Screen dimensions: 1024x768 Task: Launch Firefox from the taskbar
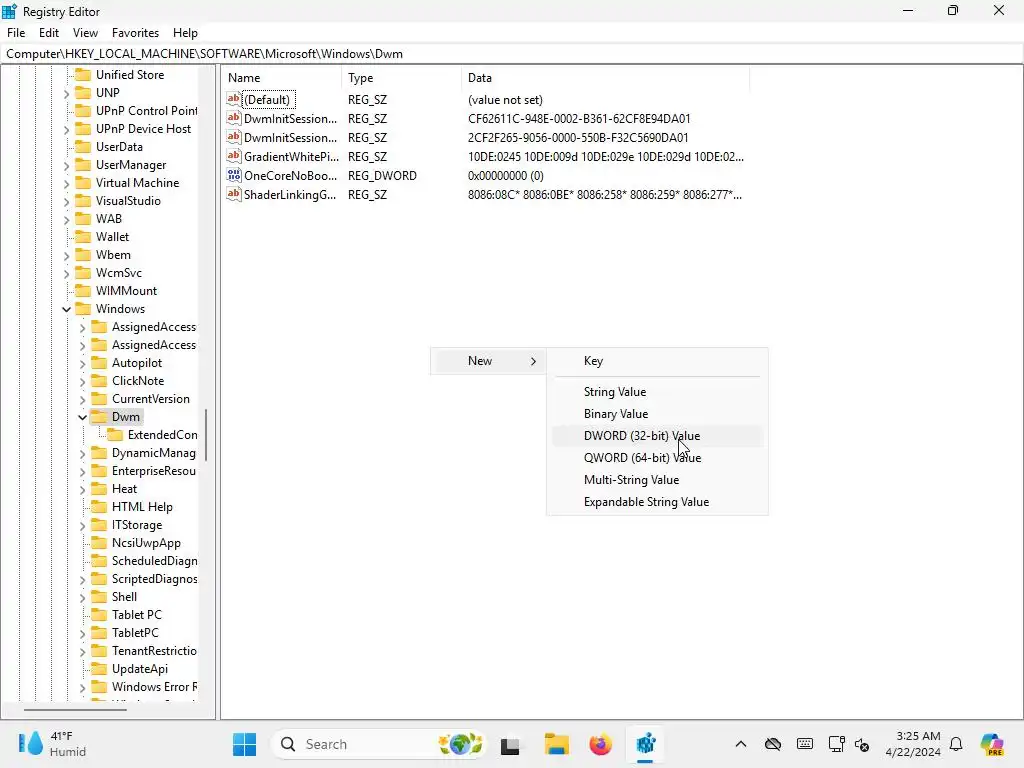click(600, 744)
